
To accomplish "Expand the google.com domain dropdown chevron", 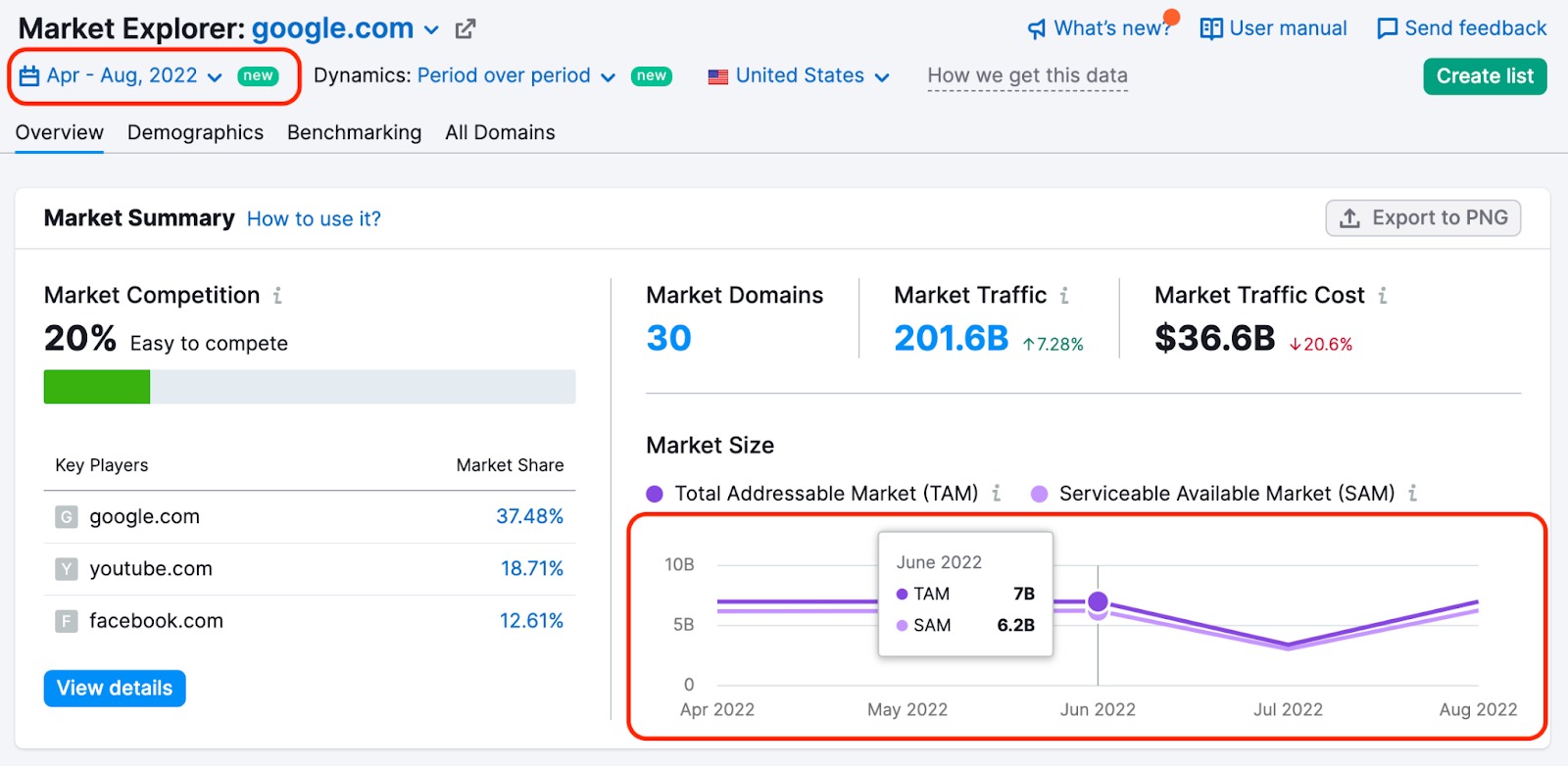I will (431, 30).
